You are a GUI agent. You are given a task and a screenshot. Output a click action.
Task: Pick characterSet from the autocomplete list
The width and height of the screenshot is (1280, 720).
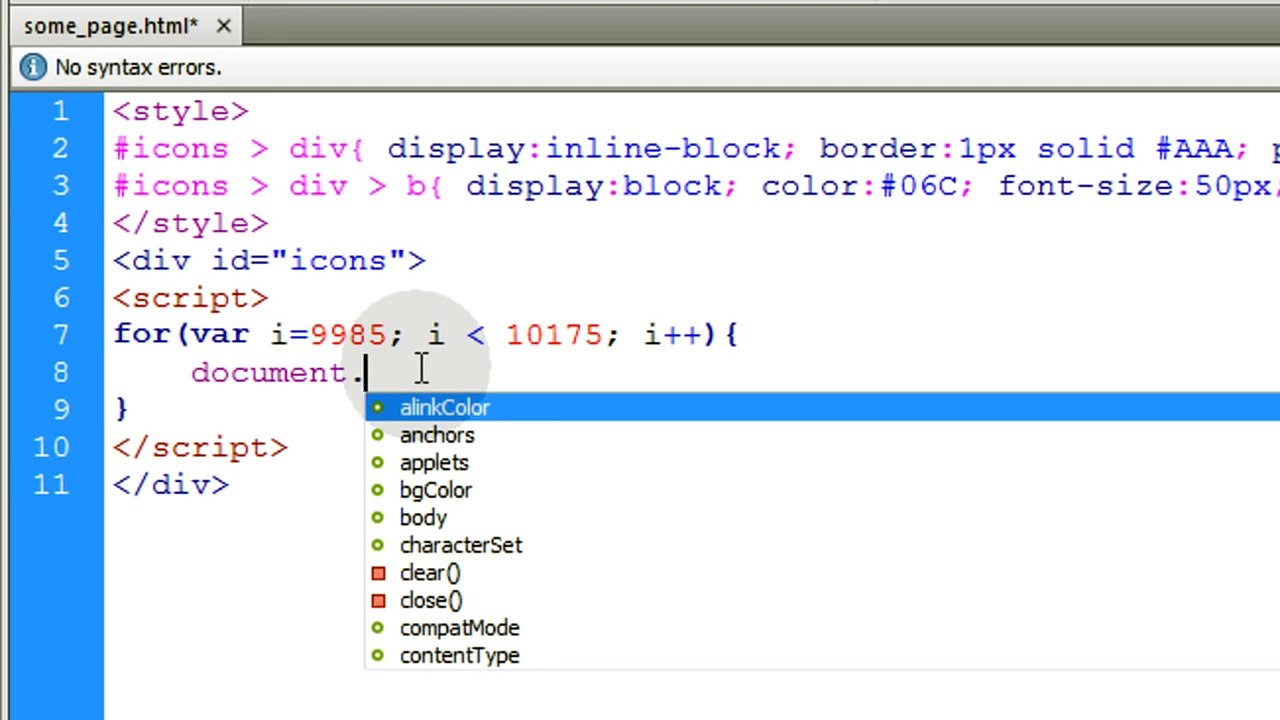pos(822,545)
